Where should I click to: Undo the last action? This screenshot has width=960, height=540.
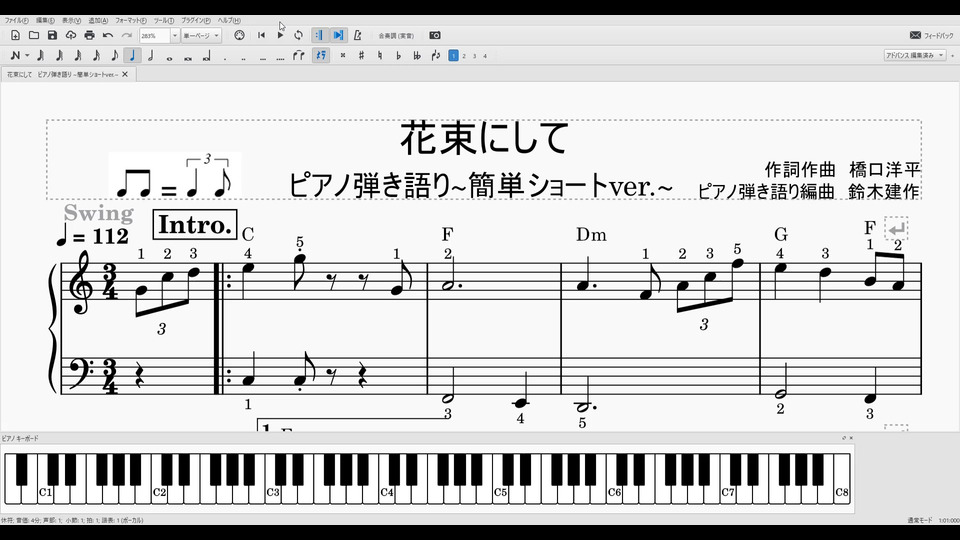click(x=108, y=36)
